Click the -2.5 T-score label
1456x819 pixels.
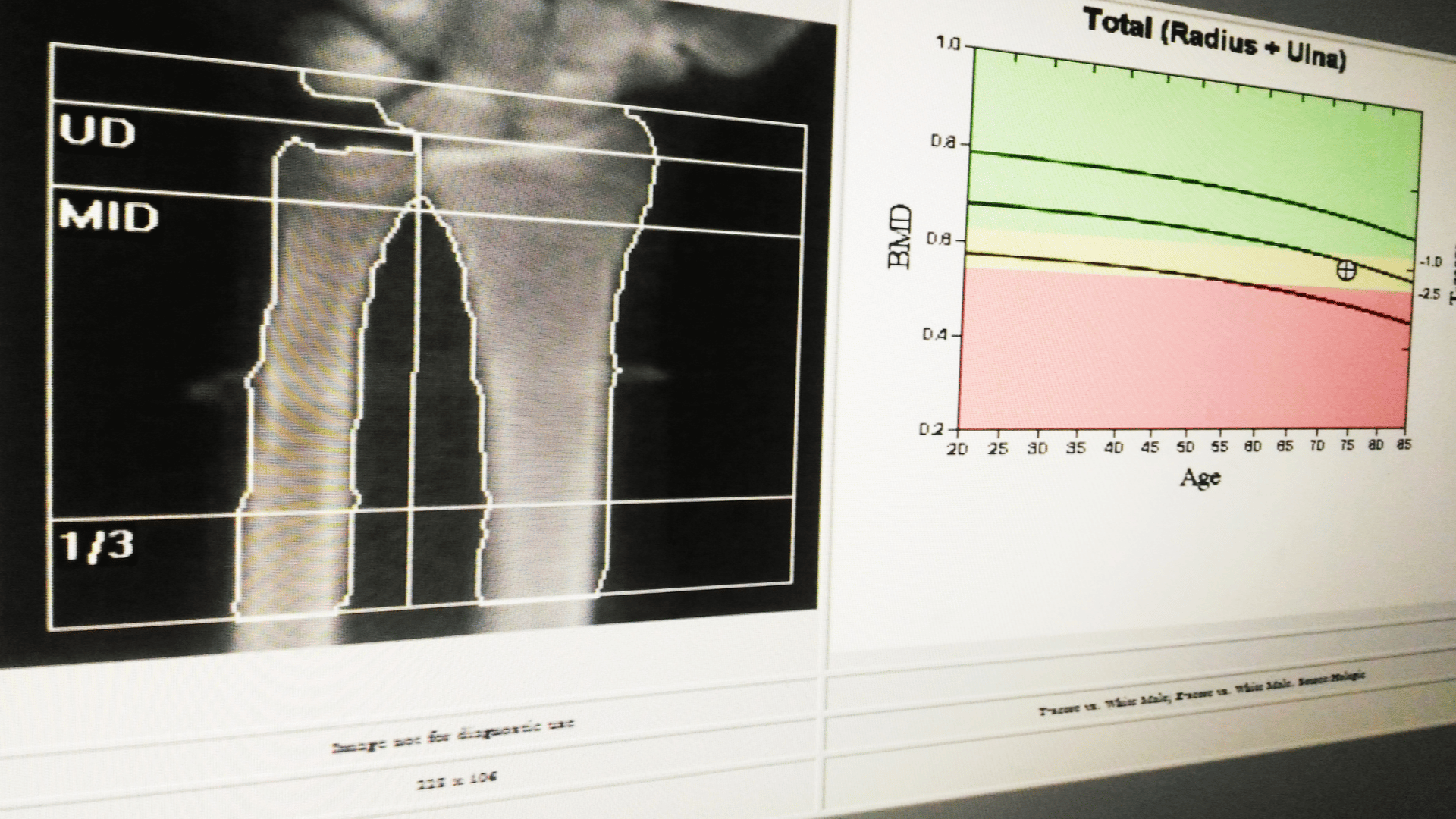(1429, 293)
